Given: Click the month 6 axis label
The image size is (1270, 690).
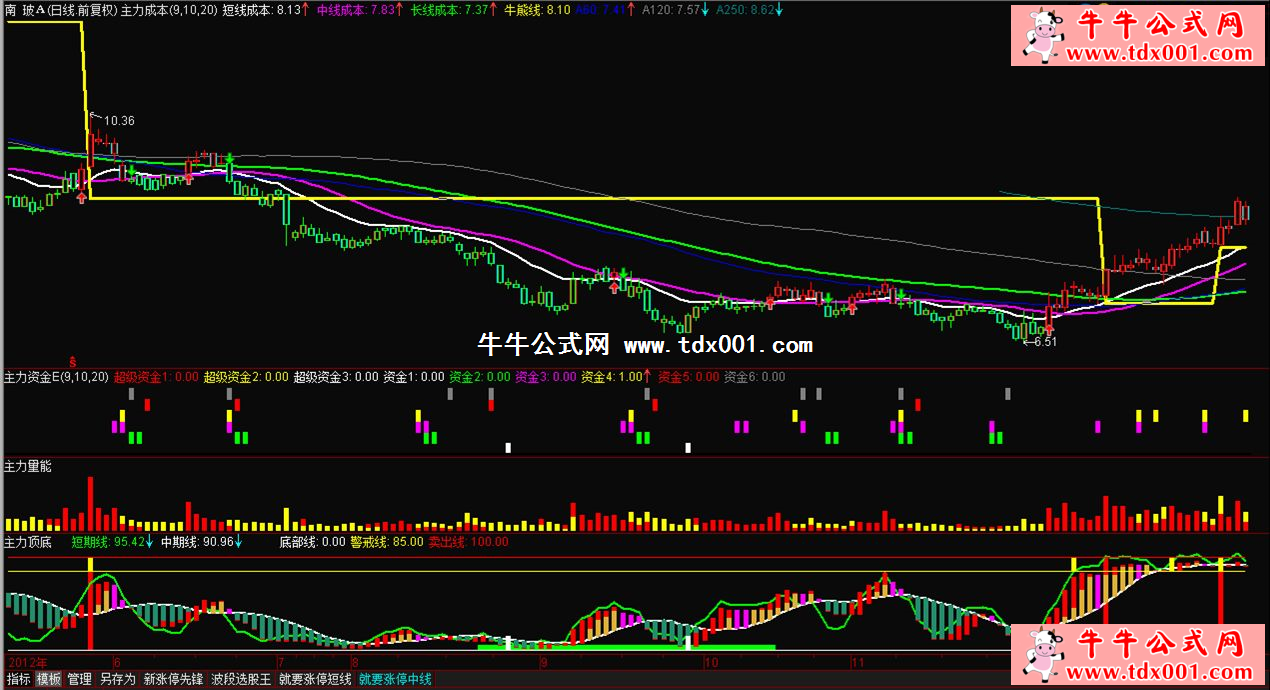Looking at the screenshot, I should coord(117,662).
